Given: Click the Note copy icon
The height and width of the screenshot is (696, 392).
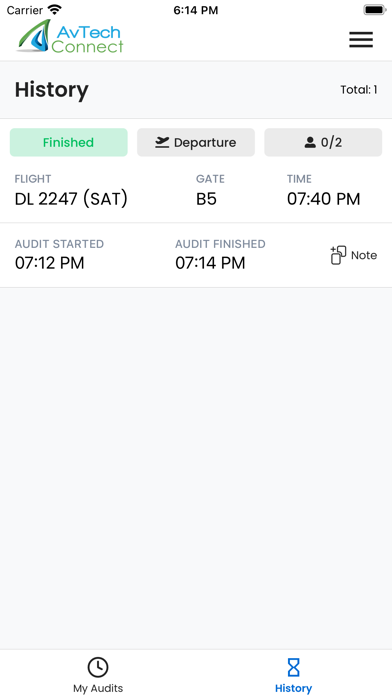Looking at the screenshot, I should [338, 255].
